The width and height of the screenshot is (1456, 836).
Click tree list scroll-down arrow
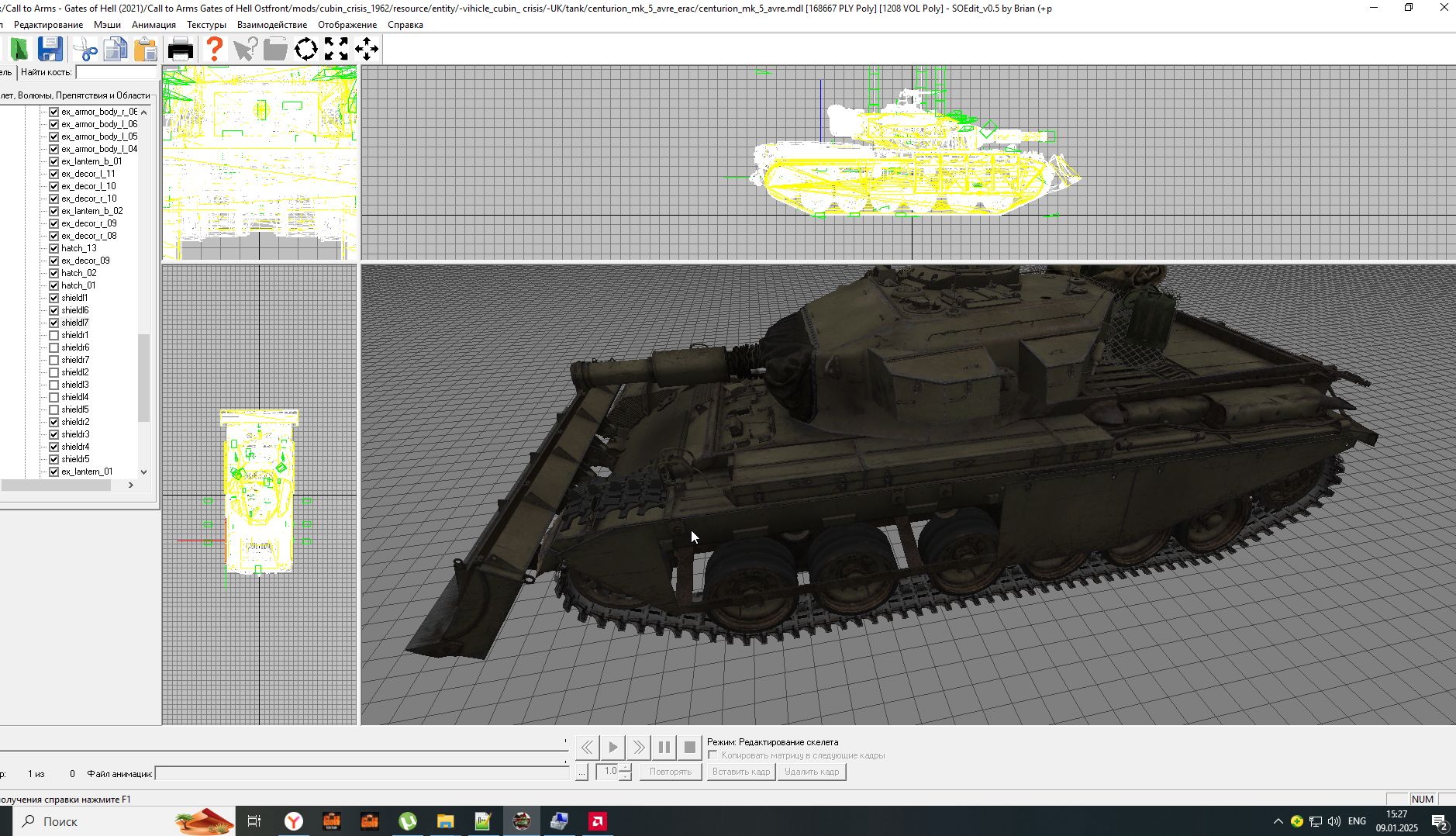(143, 472)
